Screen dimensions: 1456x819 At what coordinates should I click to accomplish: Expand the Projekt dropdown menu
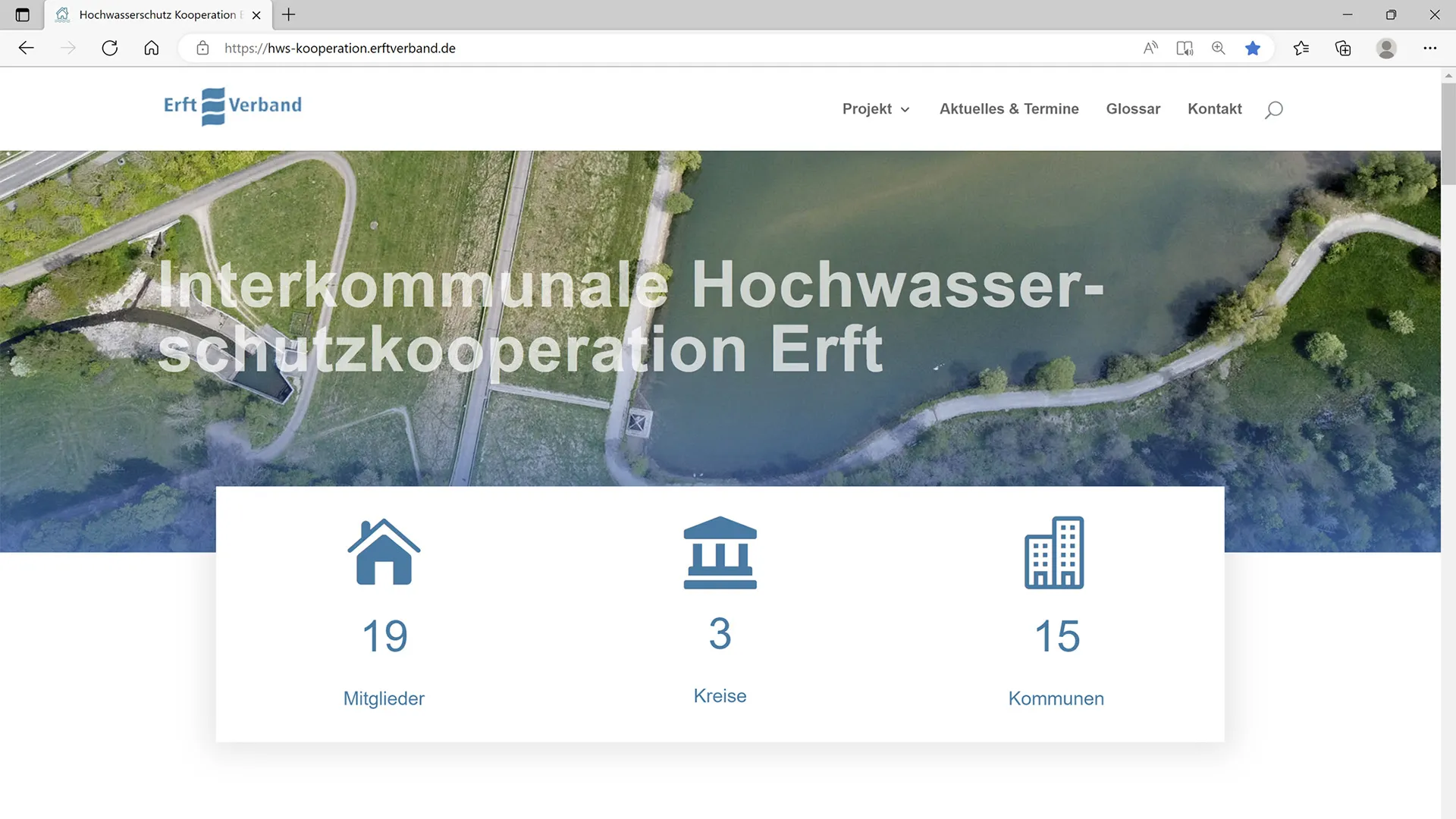click(x=876, y=109)
